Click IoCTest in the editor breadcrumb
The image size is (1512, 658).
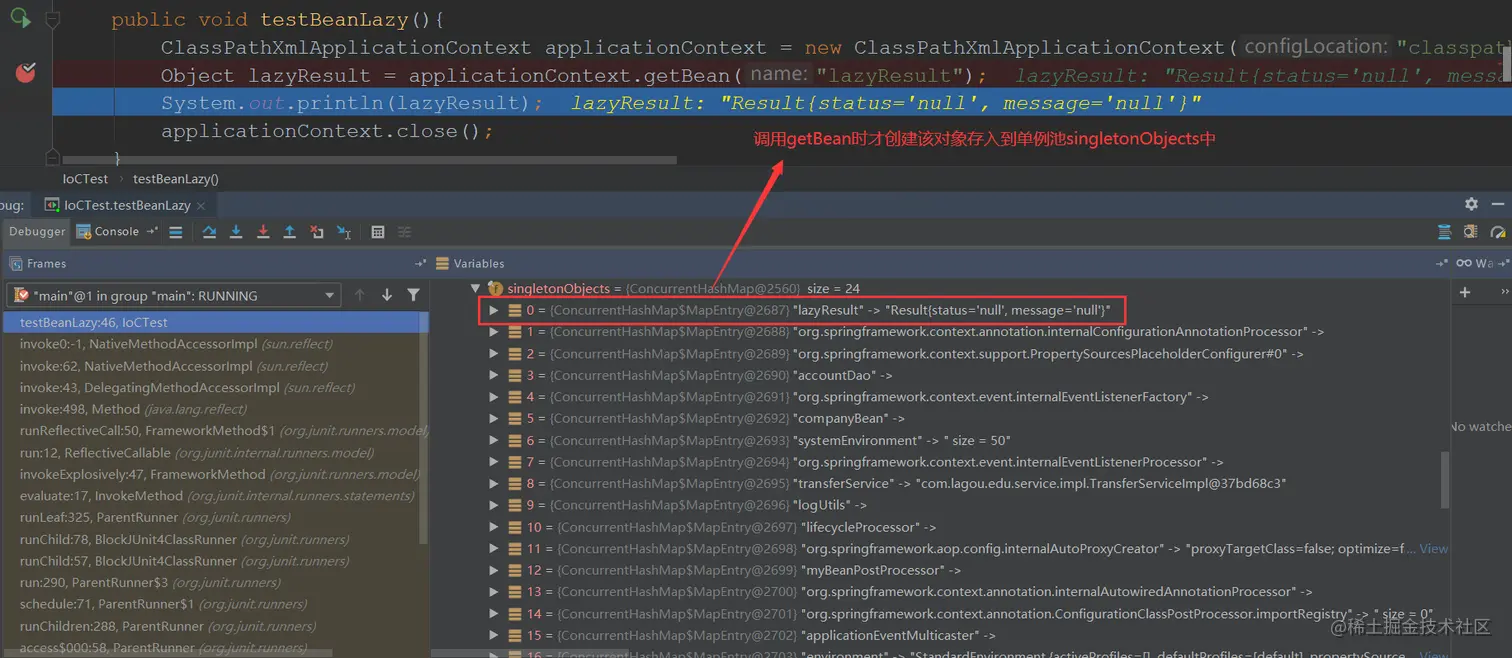(85, 179)
